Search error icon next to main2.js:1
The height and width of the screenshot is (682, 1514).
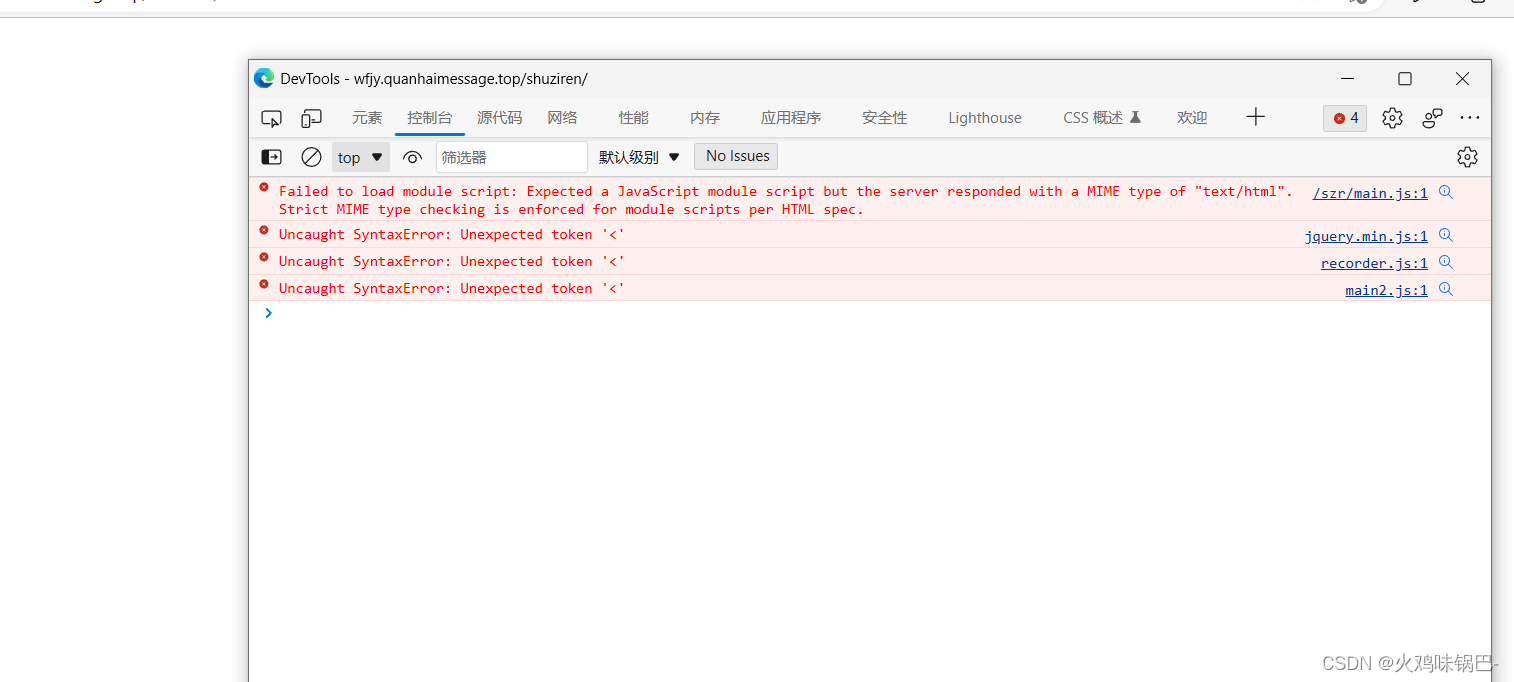click(1445, 289)
